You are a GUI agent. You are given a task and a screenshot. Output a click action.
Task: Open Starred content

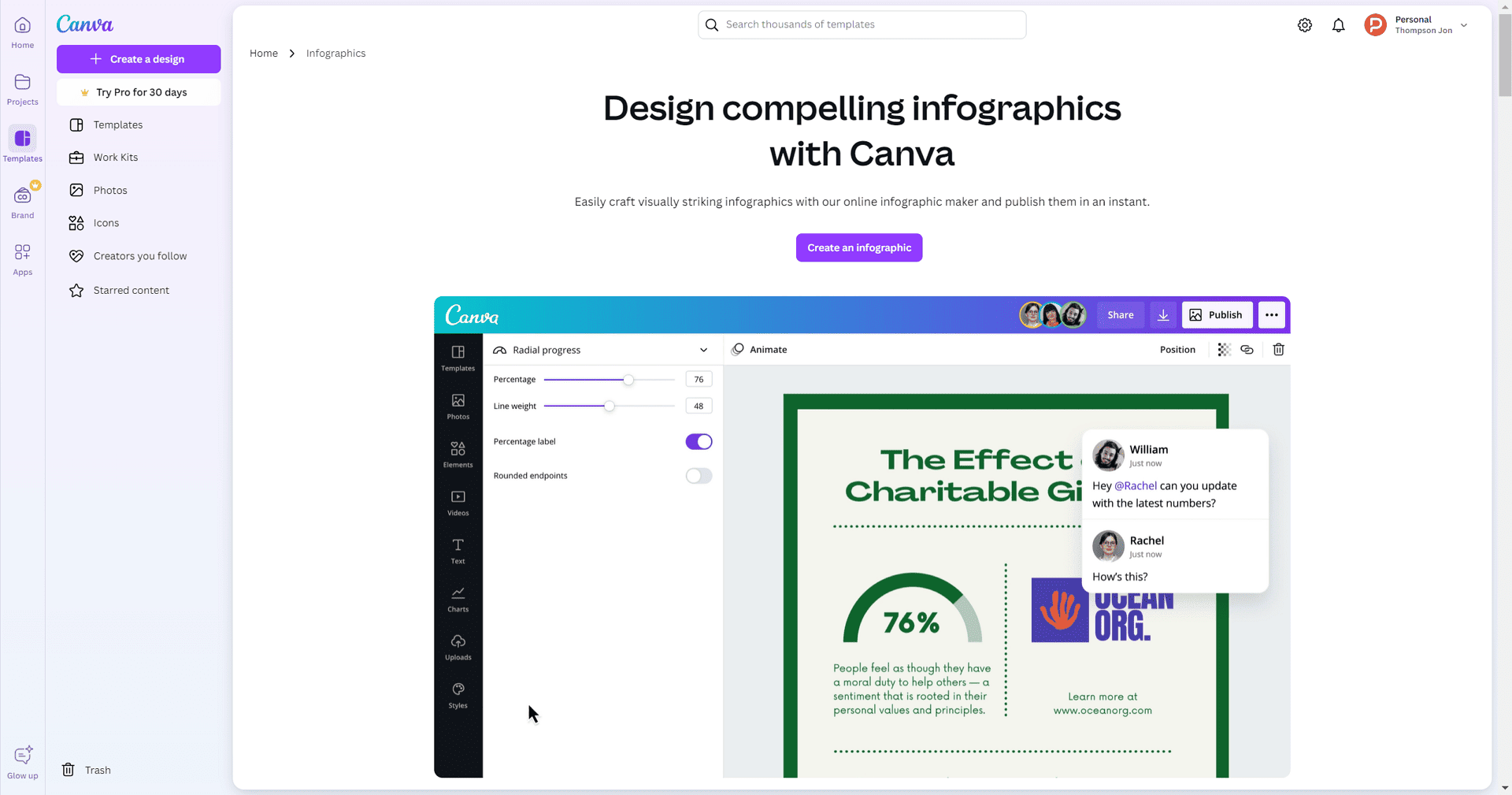point(139,290)
